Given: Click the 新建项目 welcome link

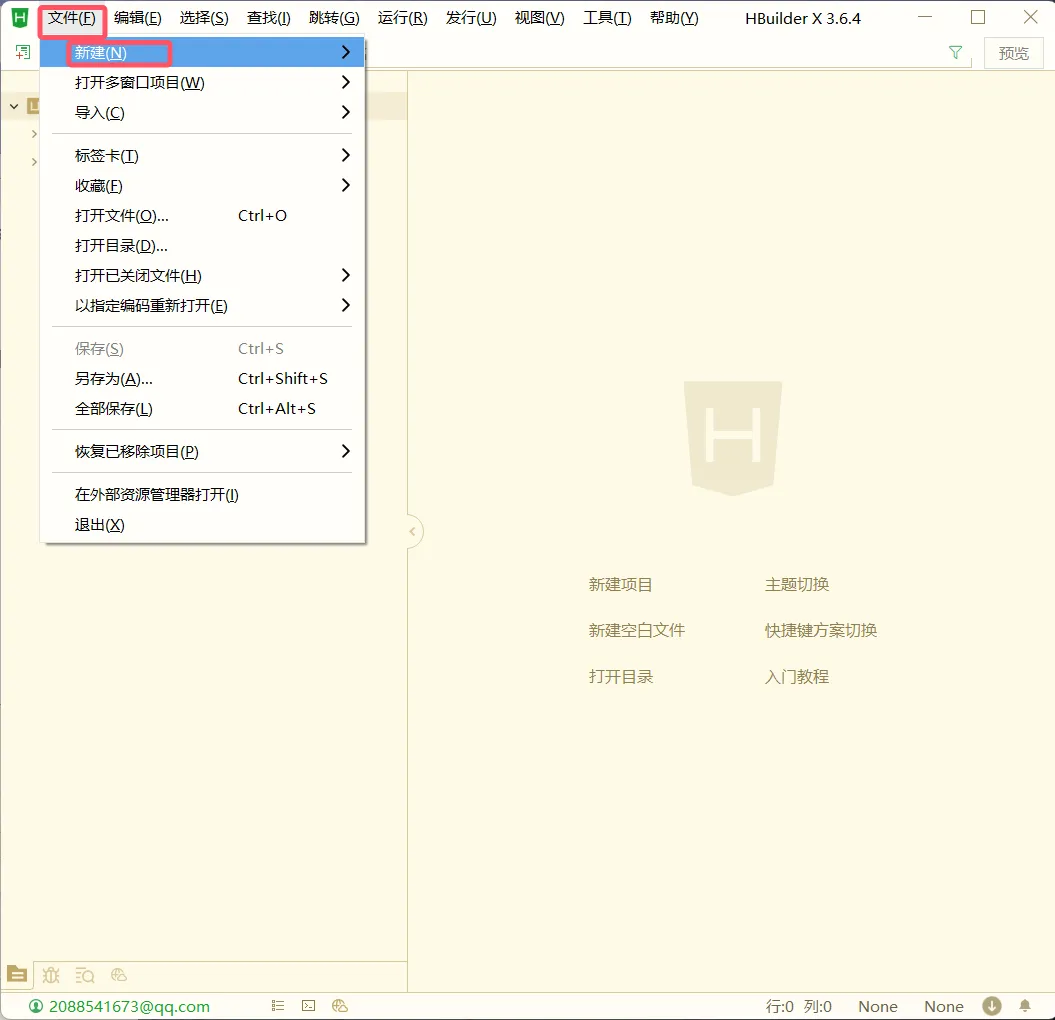Looking at the screenshot, I should [620, 585].
